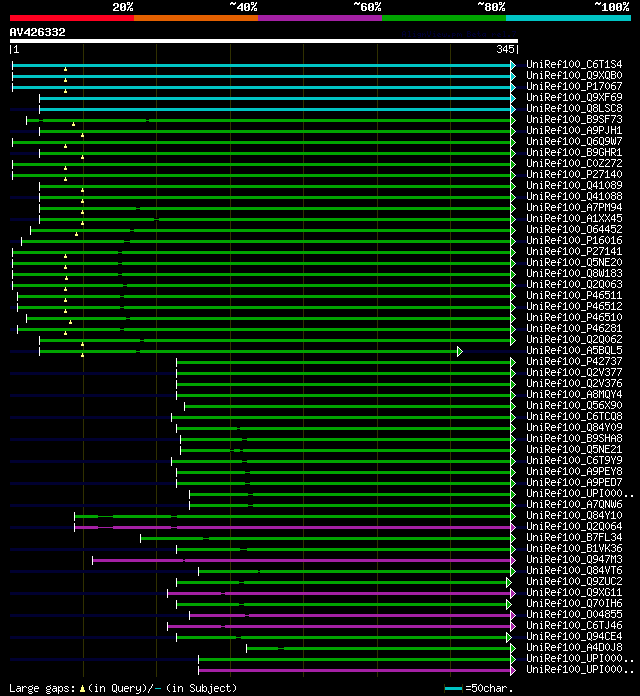640x696 pixels.
Task: Click the UniRef100_Q41089 label
Action: (574, 185)
